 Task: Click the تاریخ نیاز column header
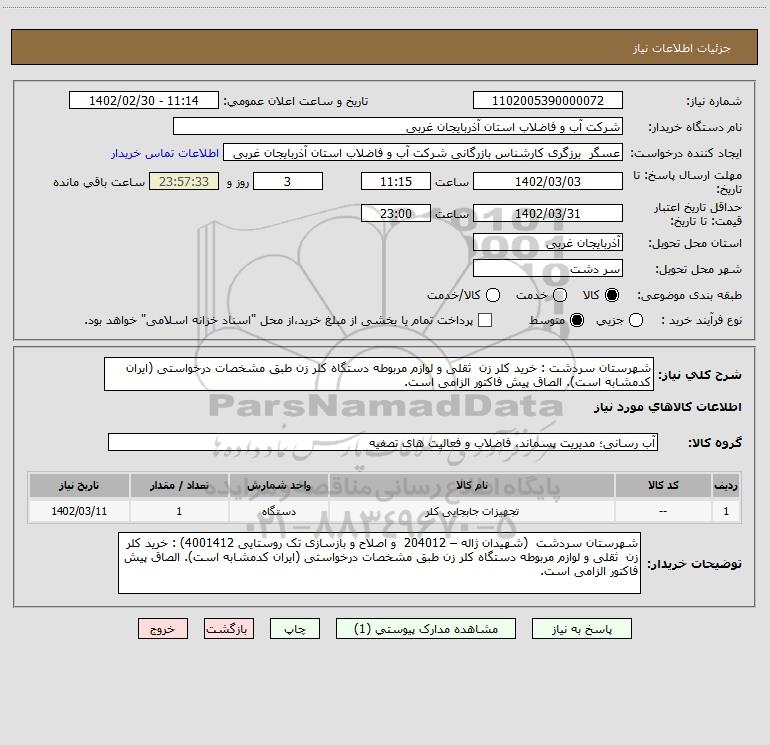79,486
